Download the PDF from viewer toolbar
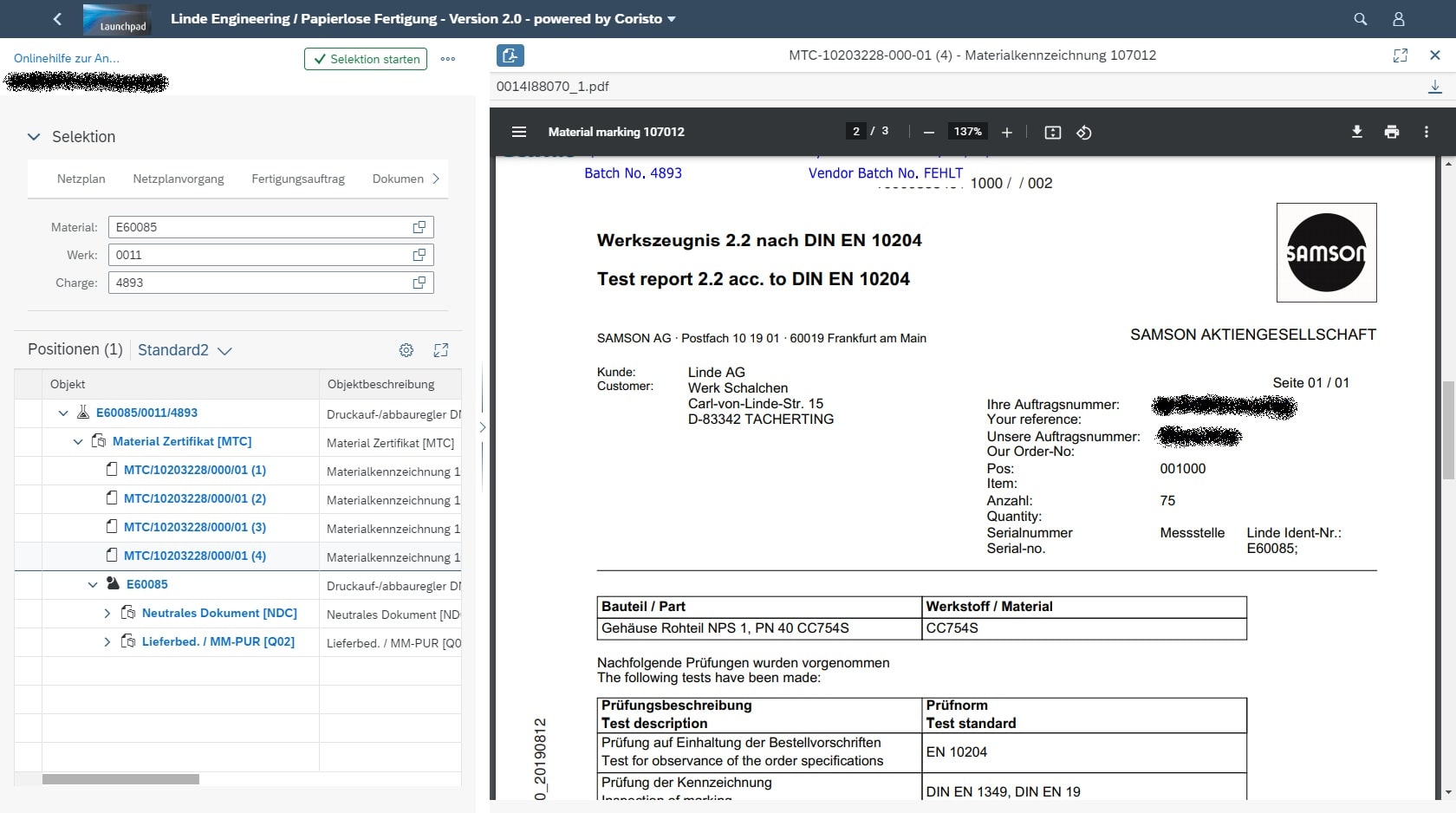The height and width of the screenshot is (813, 1456). click(x=1357, y=132)
